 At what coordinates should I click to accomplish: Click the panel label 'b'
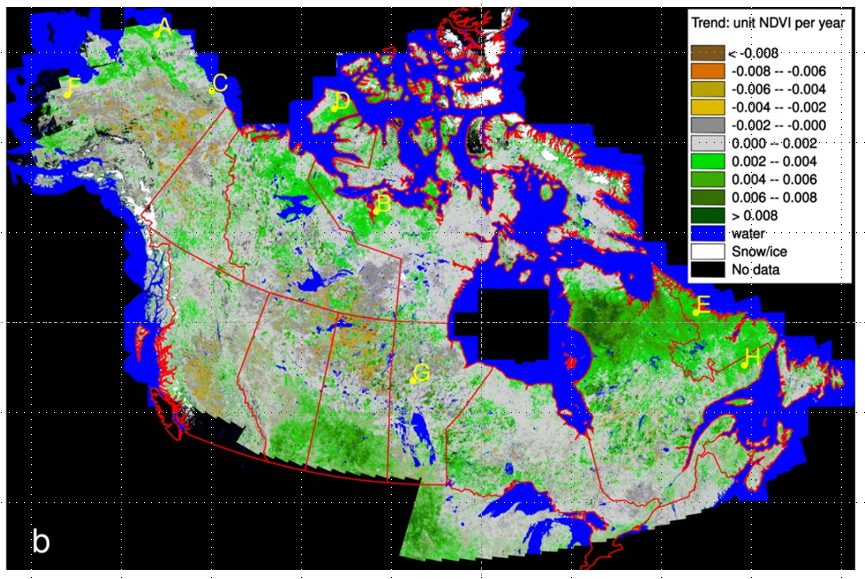[x=41, y=542]
